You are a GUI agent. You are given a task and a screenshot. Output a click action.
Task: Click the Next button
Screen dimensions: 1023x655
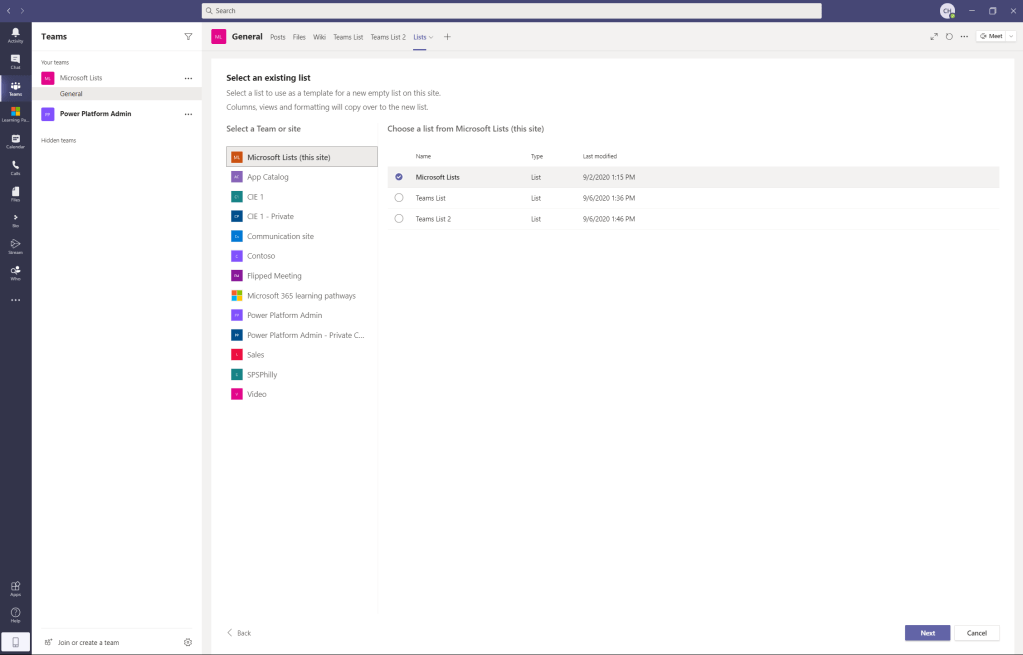(927, 633)
